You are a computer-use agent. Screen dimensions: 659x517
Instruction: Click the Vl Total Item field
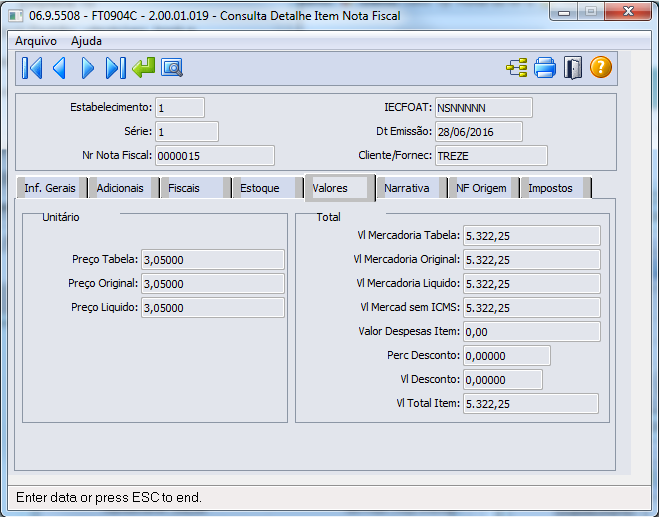530,403
